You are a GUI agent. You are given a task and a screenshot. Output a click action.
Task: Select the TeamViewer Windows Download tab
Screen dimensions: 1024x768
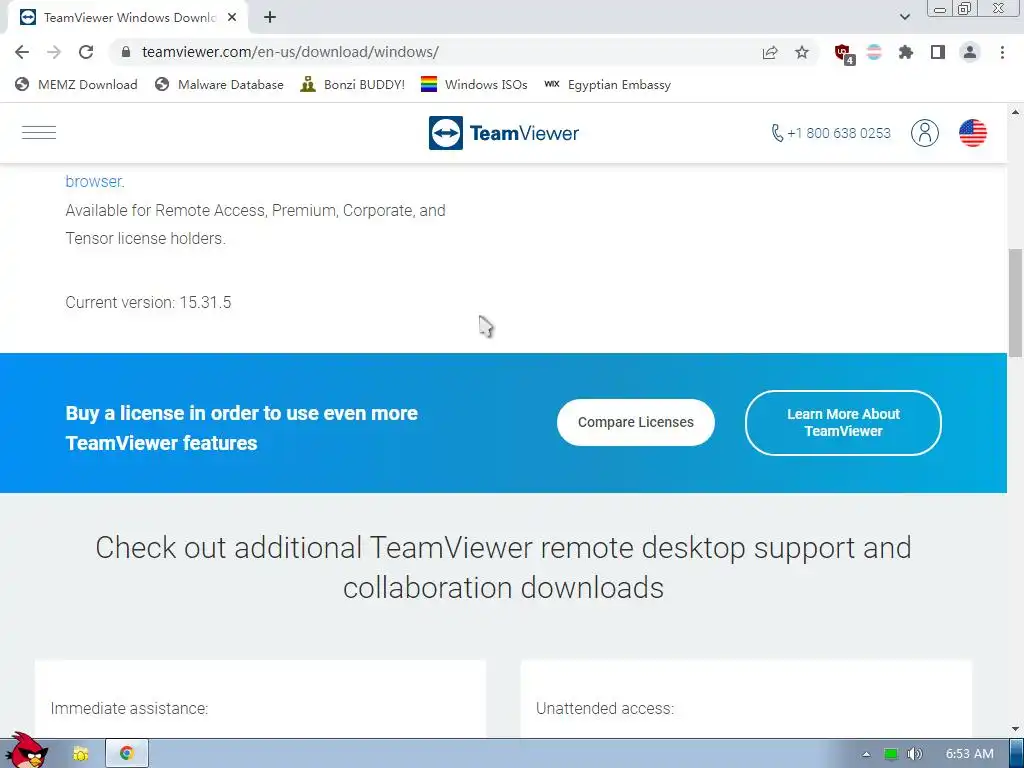(128, 18)
